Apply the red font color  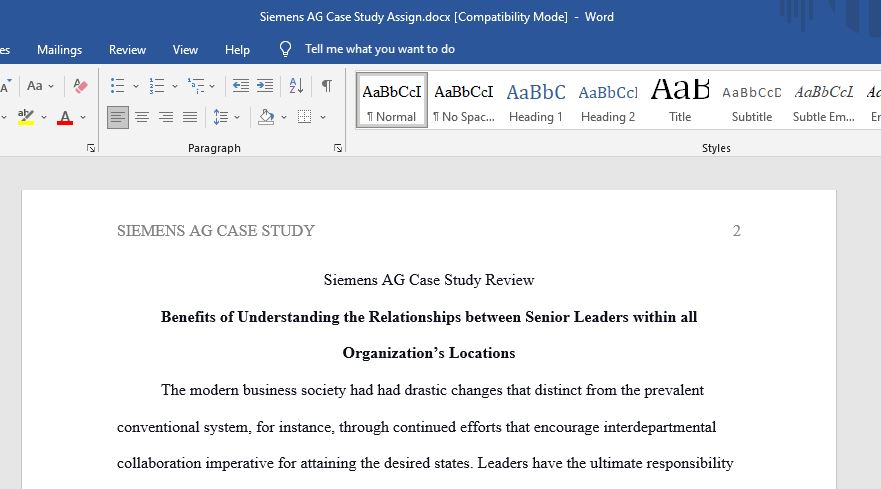pos(65,117)
